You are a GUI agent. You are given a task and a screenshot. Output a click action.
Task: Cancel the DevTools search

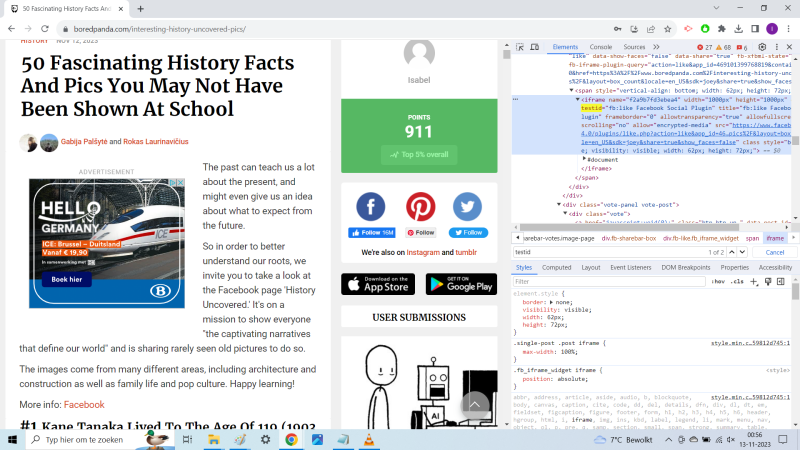click(774, 252)
